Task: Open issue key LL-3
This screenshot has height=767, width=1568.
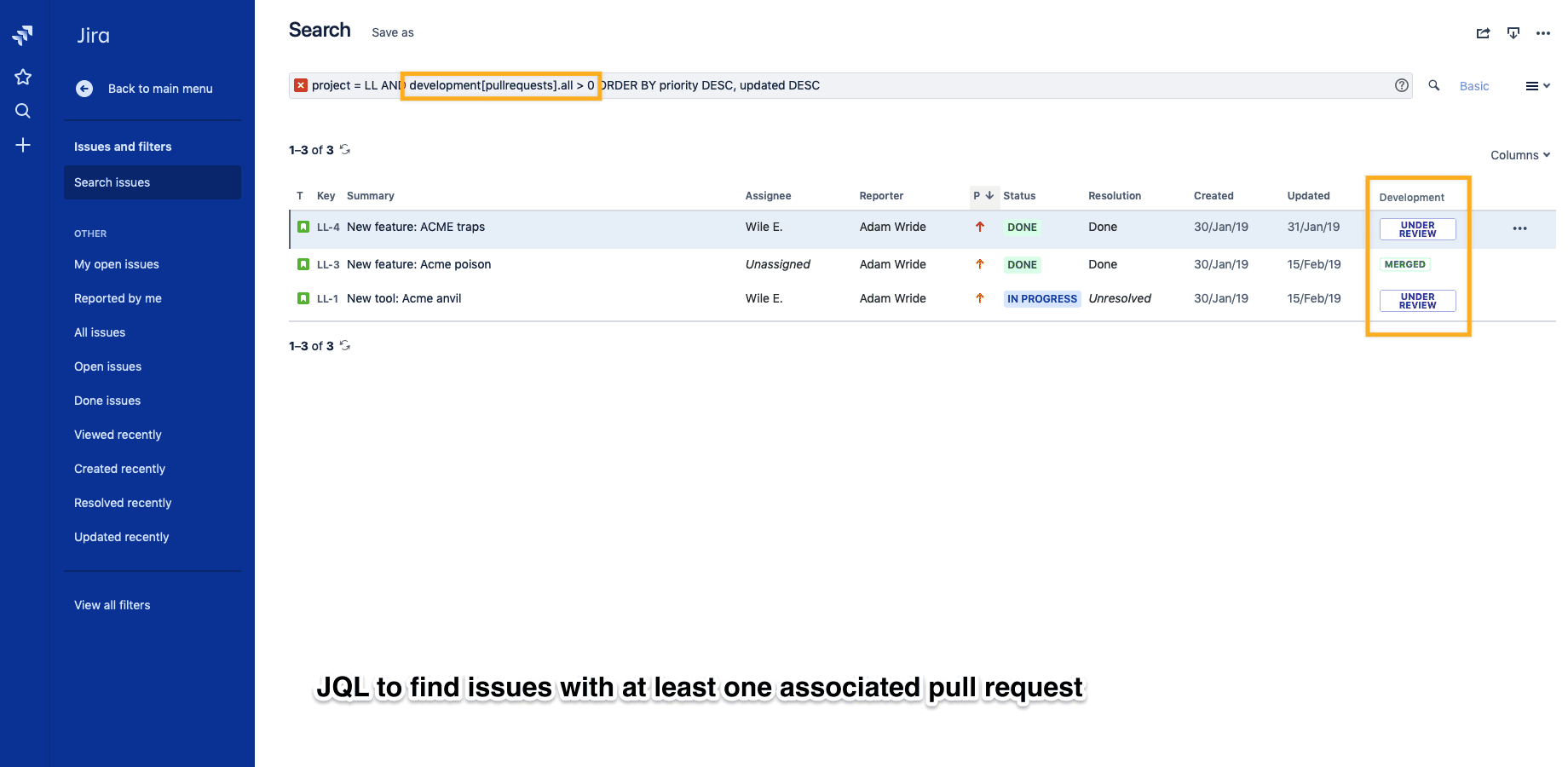Action: [x=328, y=264]
